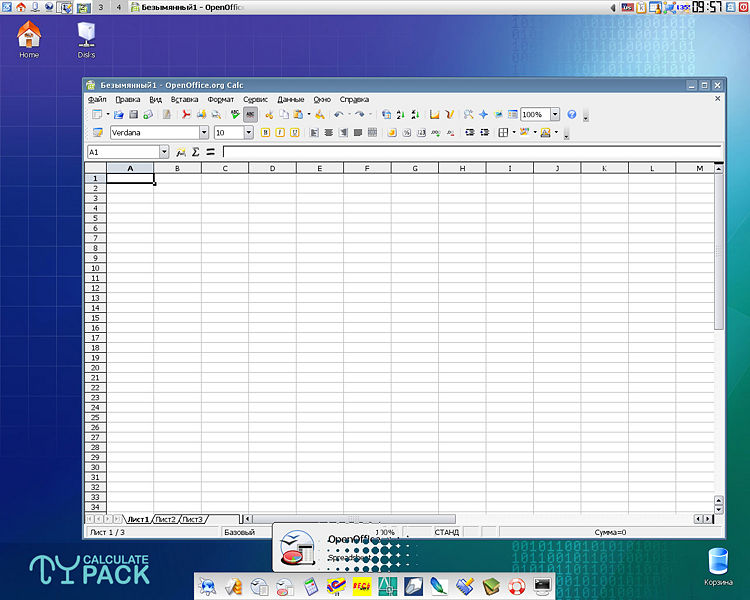Screen dimensions: 750x600
Task: Print the file directly
Action: pos(201,114)
